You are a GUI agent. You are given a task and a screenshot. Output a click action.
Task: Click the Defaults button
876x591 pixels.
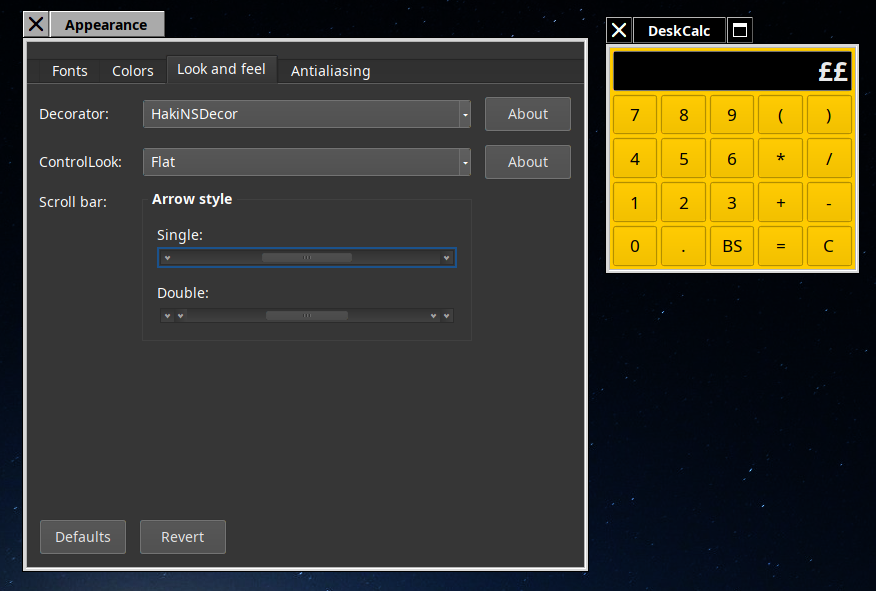(x=83, y=537)
